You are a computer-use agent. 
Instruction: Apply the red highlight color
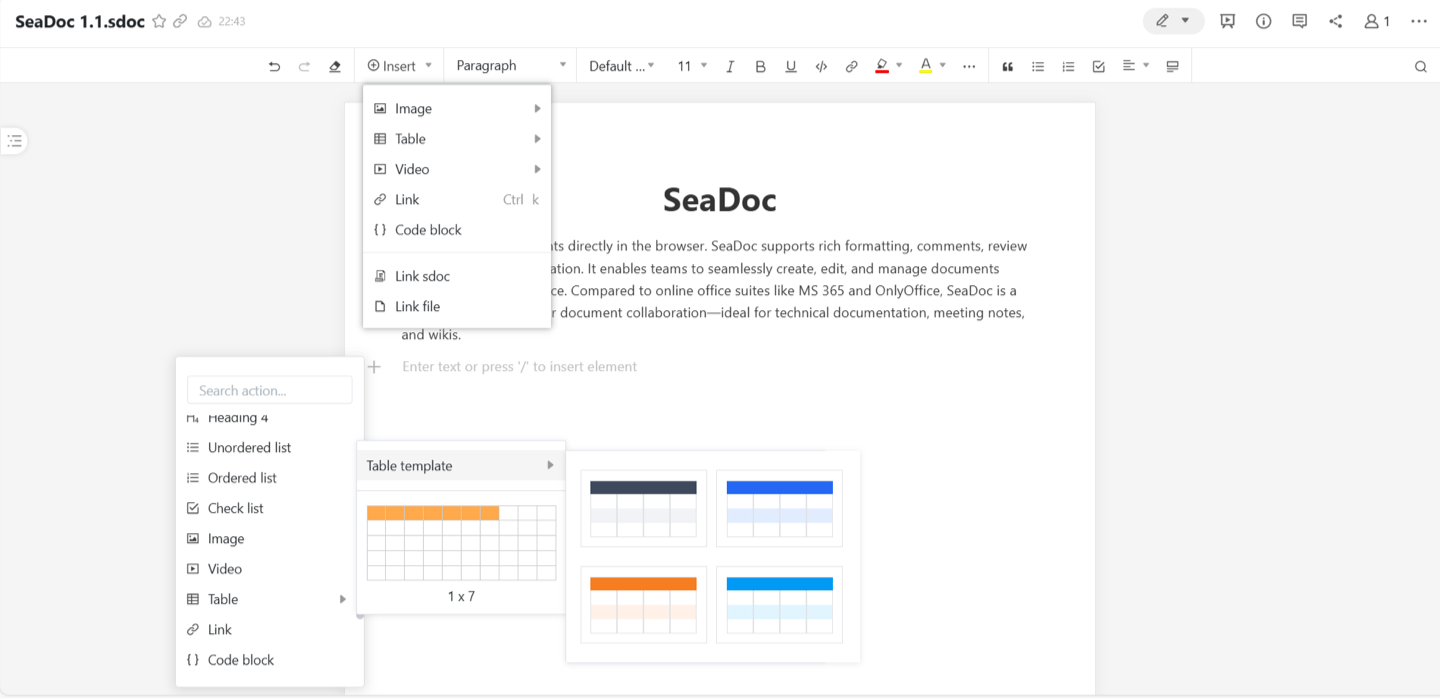tap(882, 66)
